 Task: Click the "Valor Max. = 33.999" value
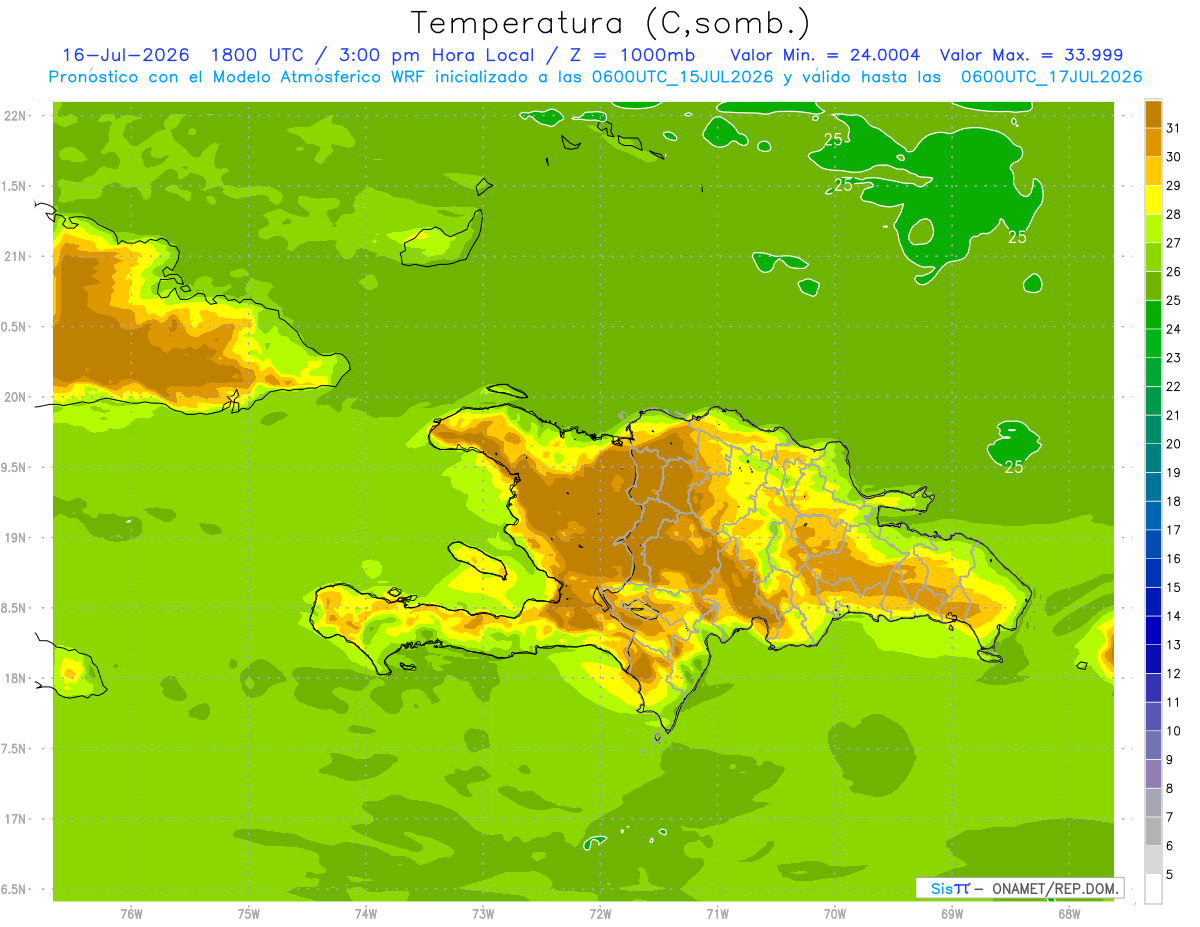(1031, 55)
